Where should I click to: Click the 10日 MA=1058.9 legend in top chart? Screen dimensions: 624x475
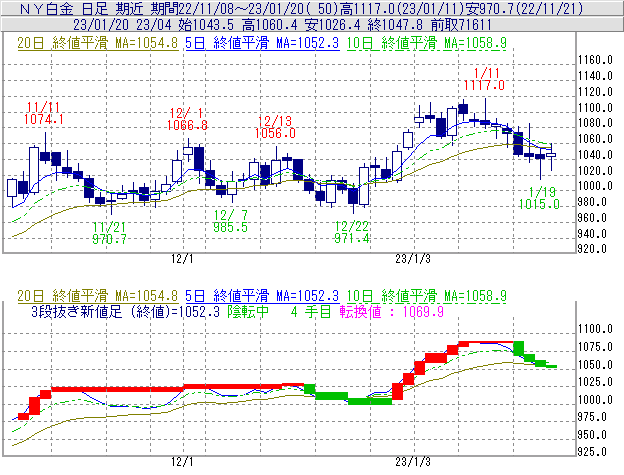click(x=427, y=43)
